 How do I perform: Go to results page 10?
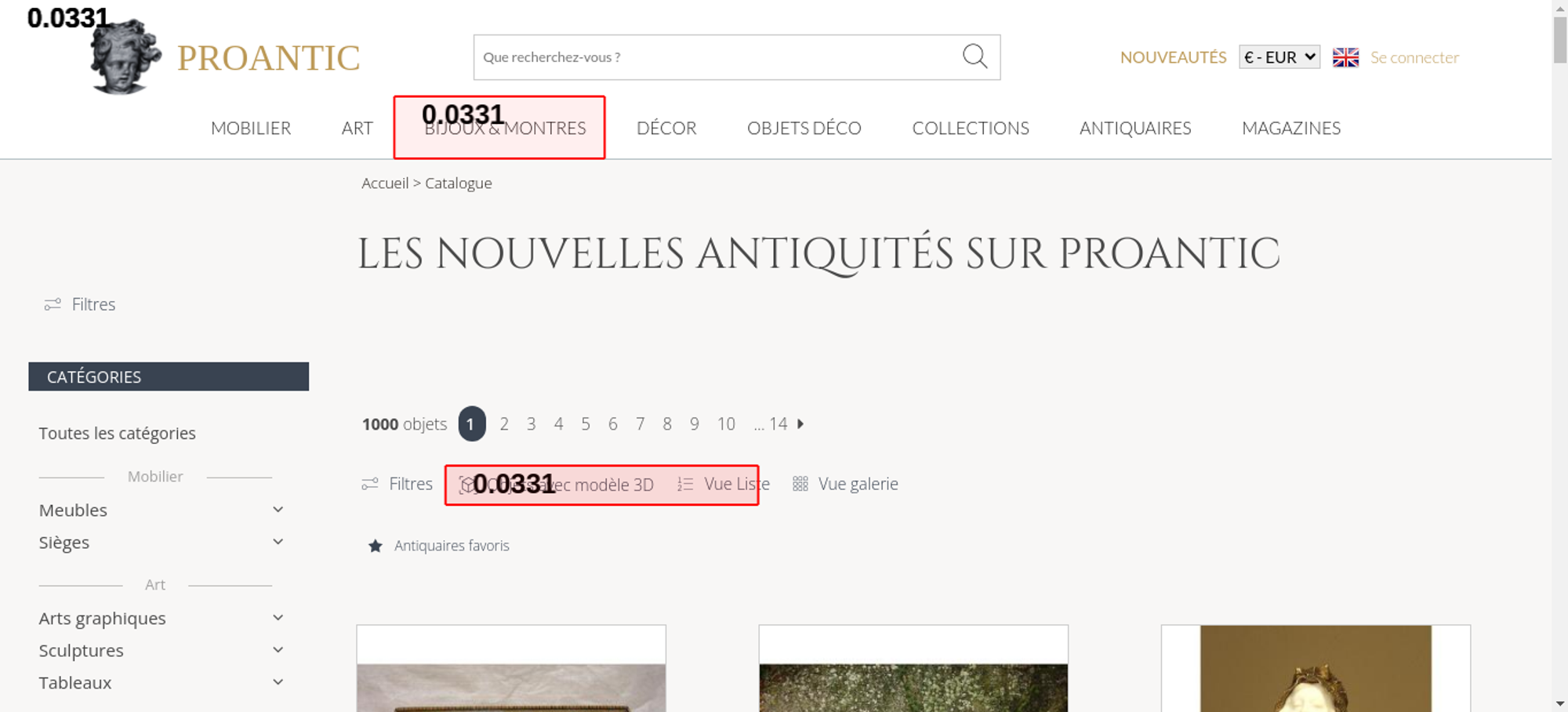pos(726,423)
